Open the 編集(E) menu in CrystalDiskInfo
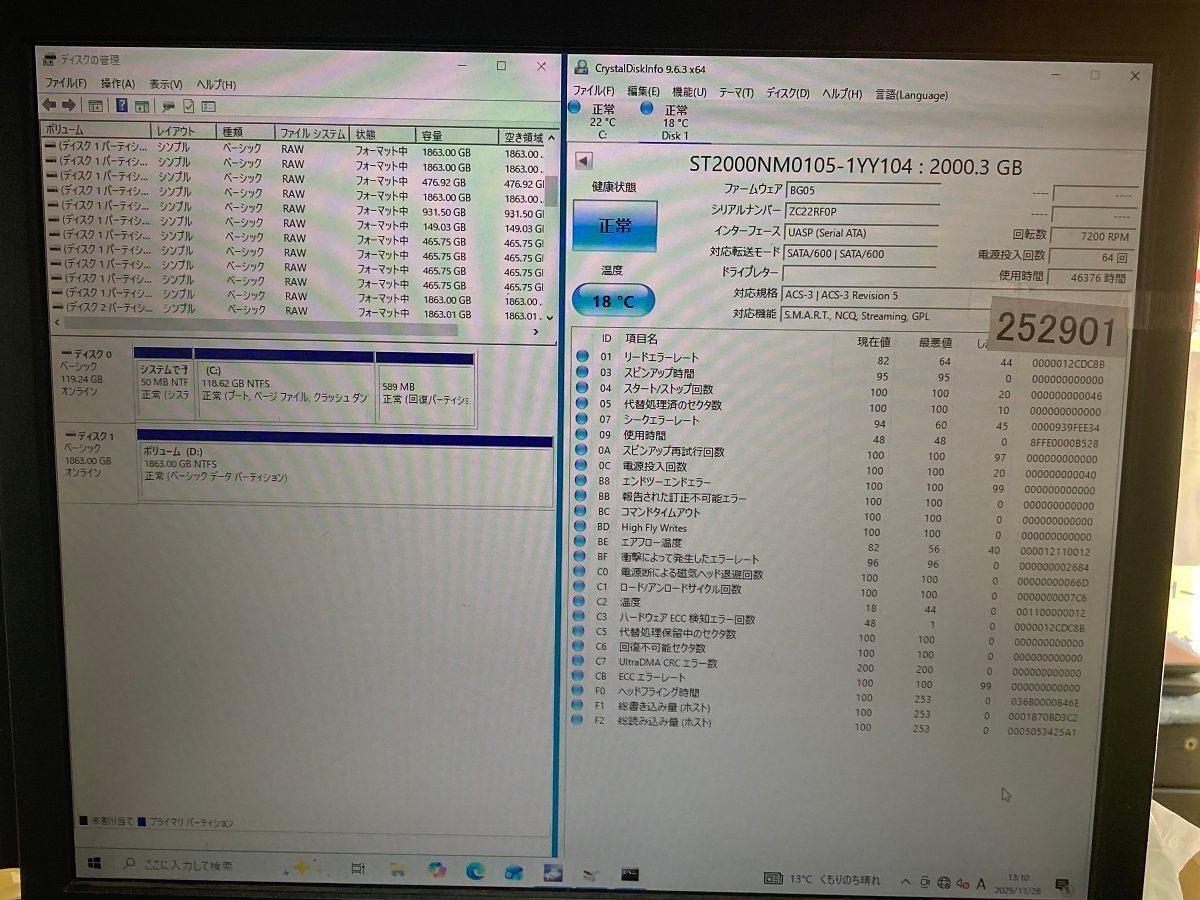This screenshot has height=900, width=1200. click(x=643, y=91)
